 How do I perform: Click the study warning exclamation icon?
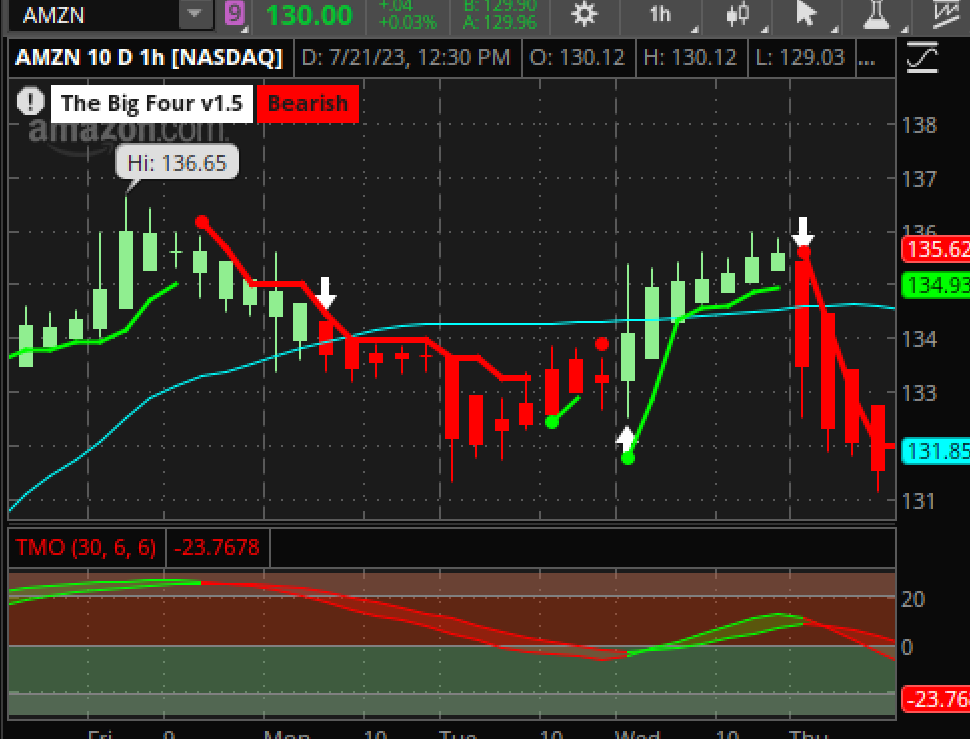[31, 102]
